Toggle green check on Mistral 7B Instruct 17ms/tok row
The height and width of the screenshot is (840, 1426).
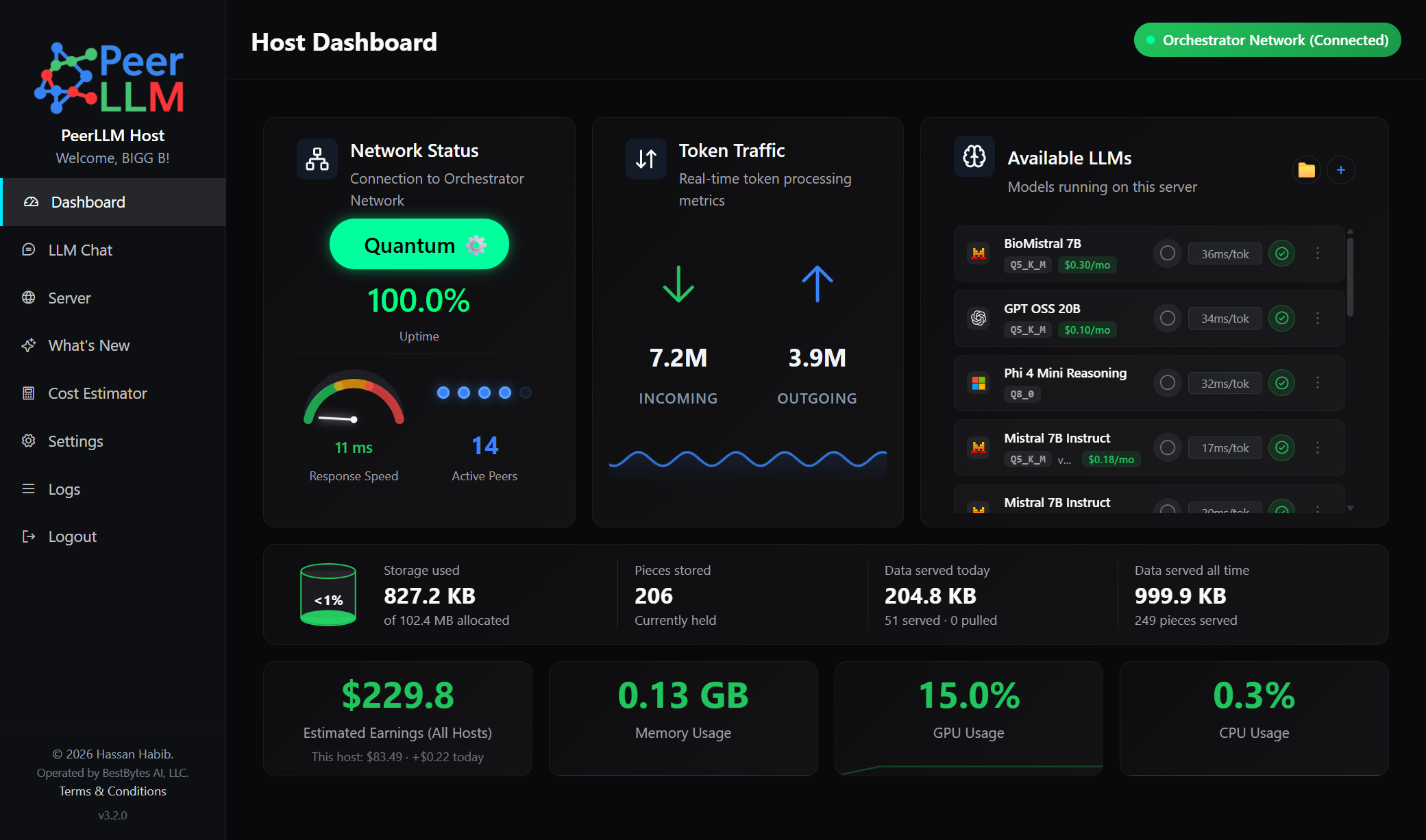coord(1282,447)
